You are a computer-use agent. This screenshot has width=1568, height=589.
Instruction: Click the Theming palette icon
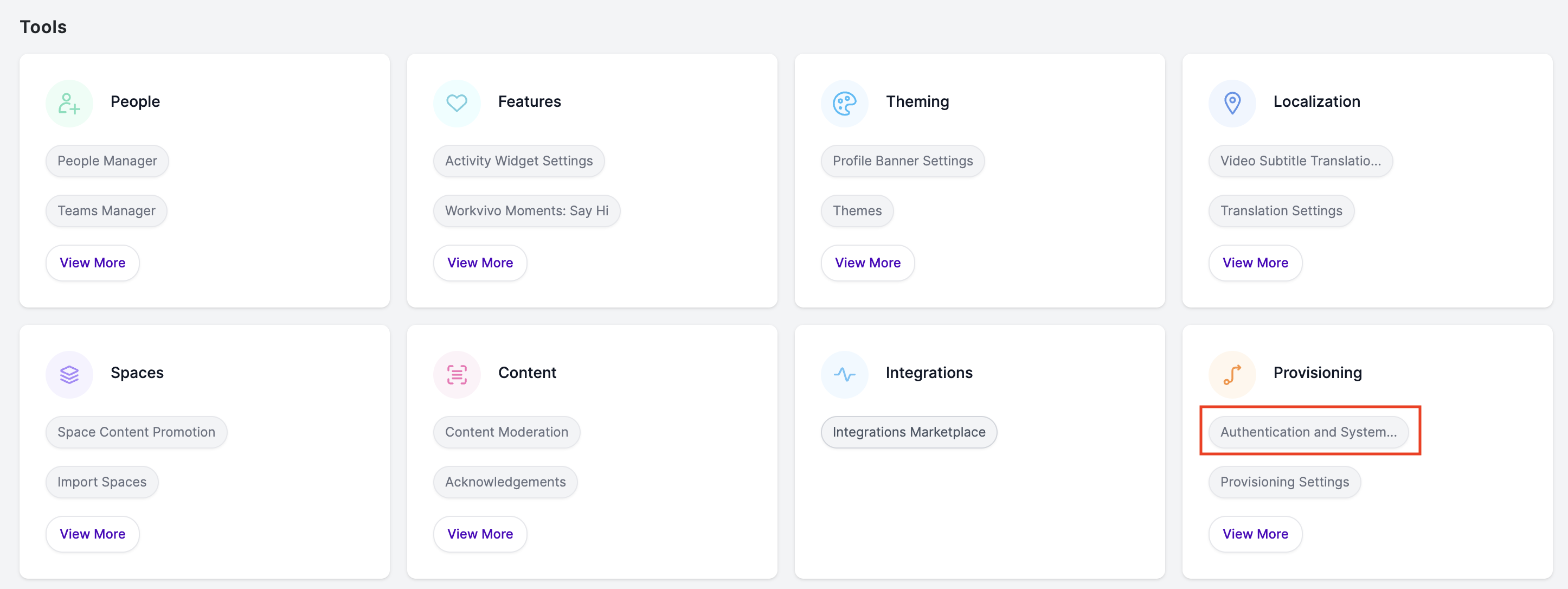click(844, 103)
